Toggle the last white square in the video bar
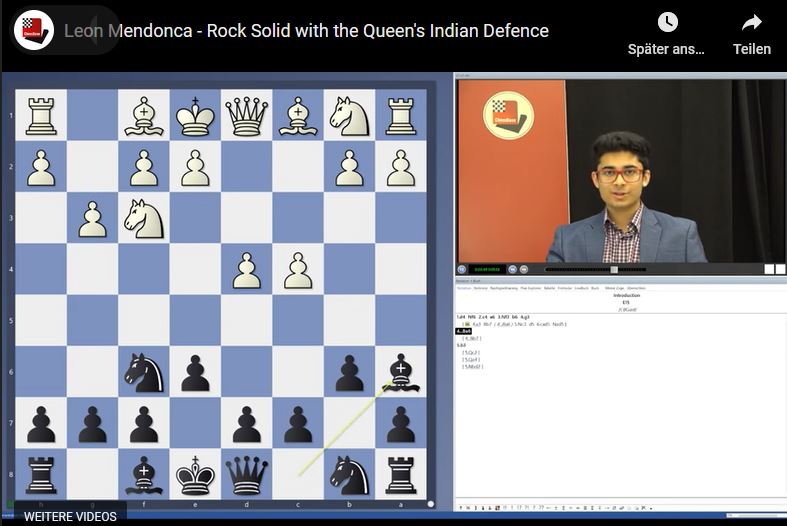 (780, 270)
